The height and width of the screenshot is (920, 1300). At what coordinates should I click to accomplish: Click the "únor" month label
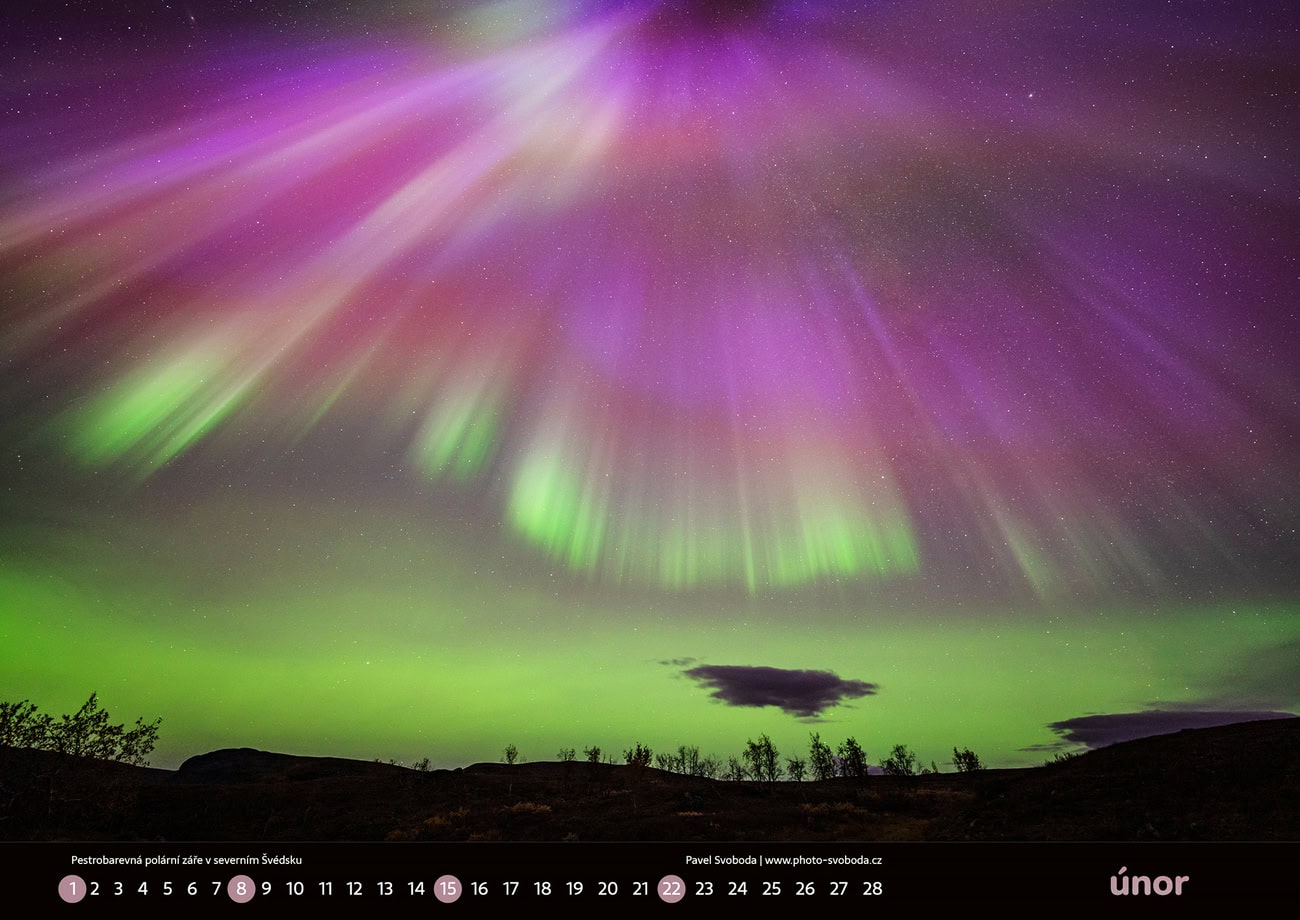click(x=1149, y=883)
